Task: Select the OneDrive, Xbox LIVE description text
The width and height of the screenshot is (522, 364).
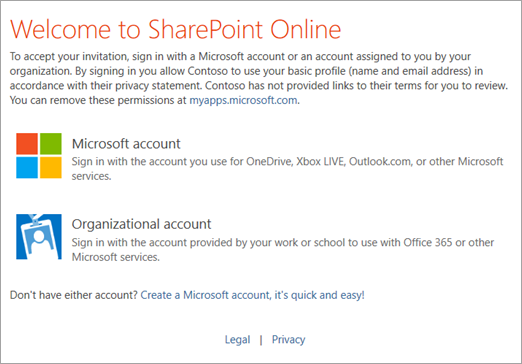Action: (287, 169)
